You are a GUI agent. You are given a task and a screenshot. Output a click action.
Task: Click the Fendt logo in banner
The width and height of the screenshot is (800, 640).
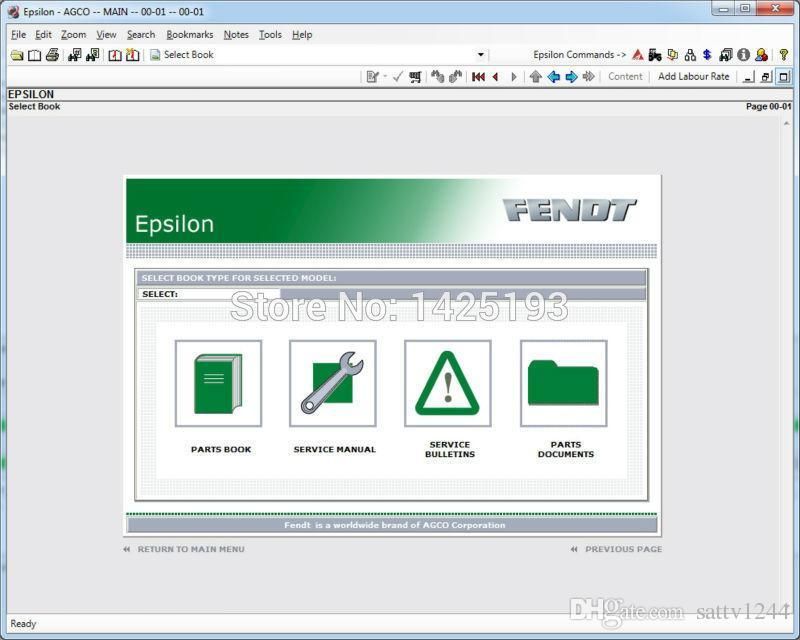569,210
